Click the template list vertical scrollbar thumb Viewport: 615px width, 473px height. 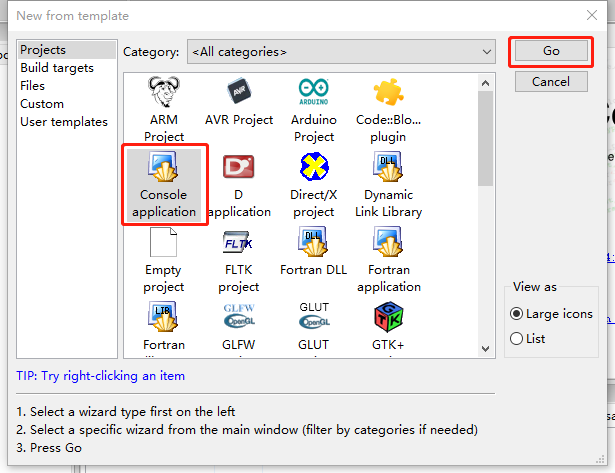click(485, 138)
